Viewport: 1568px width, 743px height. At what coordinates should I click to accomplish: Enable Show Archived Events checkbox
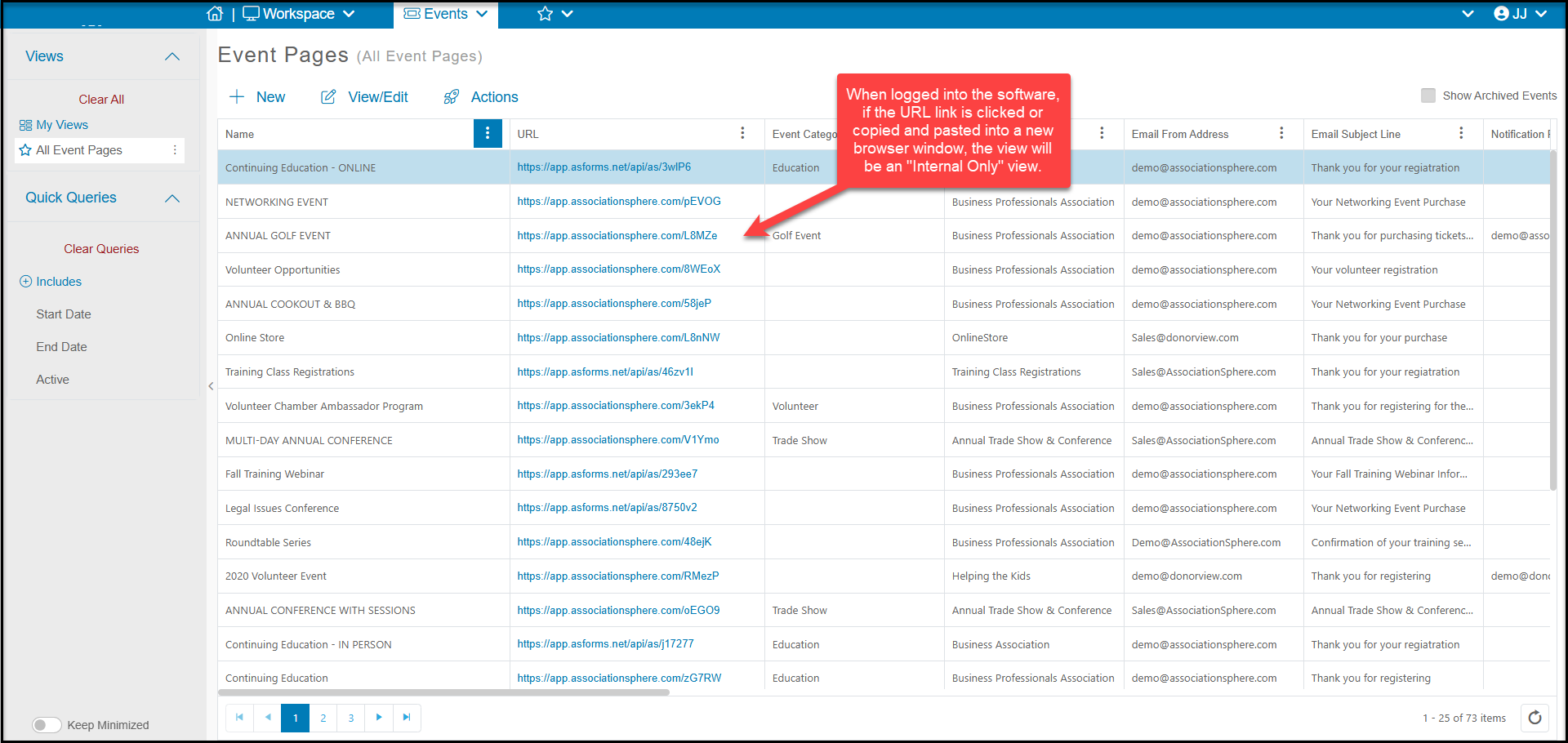1428,96
